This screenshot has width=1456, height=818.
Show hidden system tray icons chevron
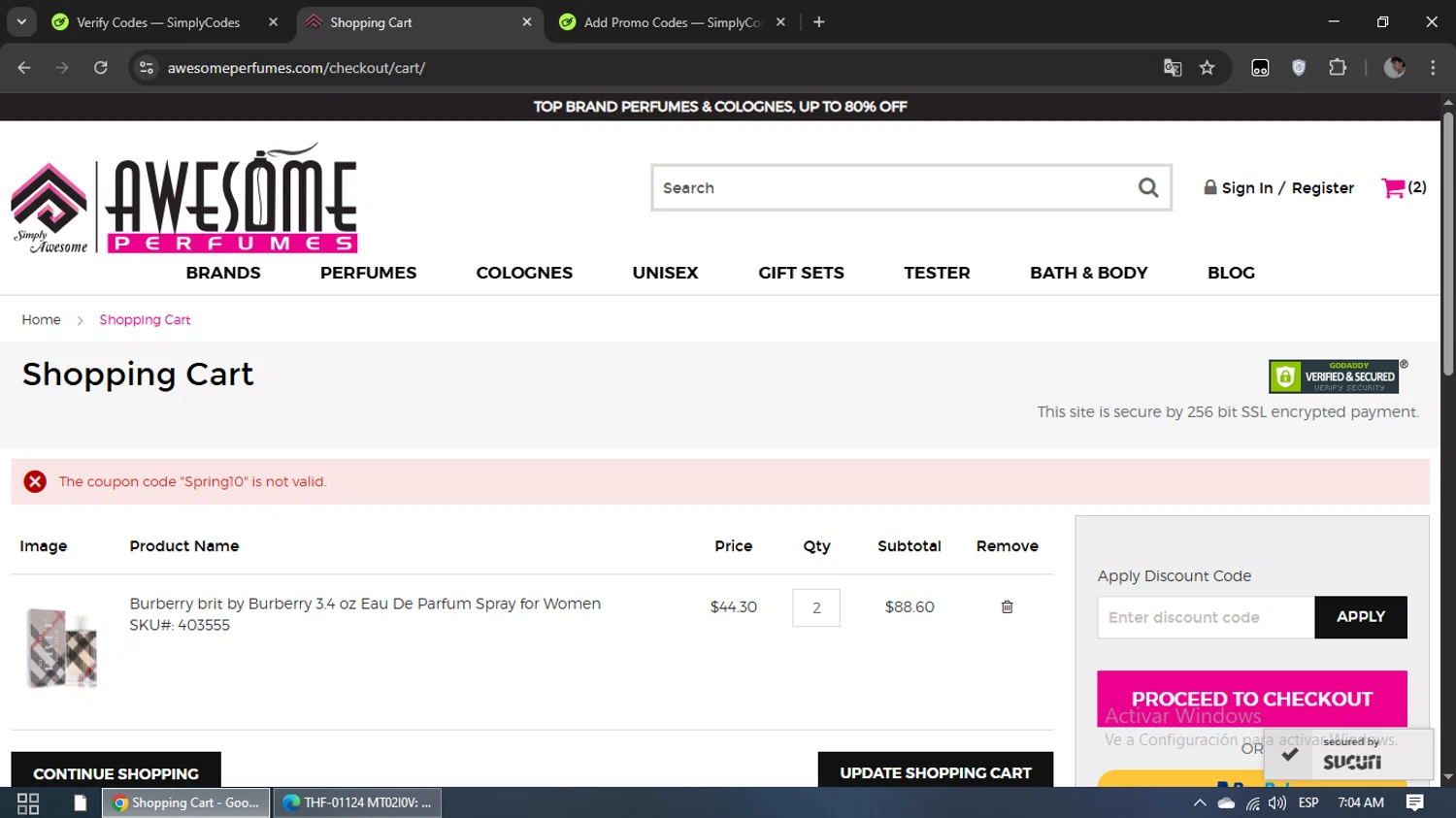click(x=1200, y=802)
